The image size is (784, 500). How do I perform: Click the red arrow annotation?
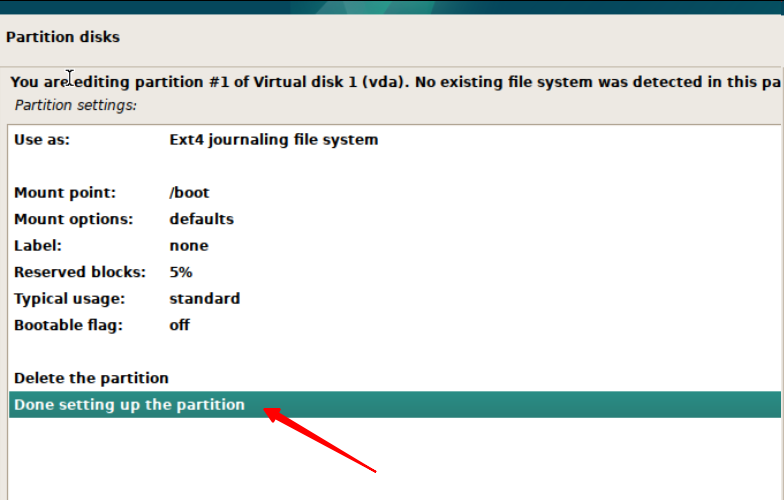click(320, 438)
